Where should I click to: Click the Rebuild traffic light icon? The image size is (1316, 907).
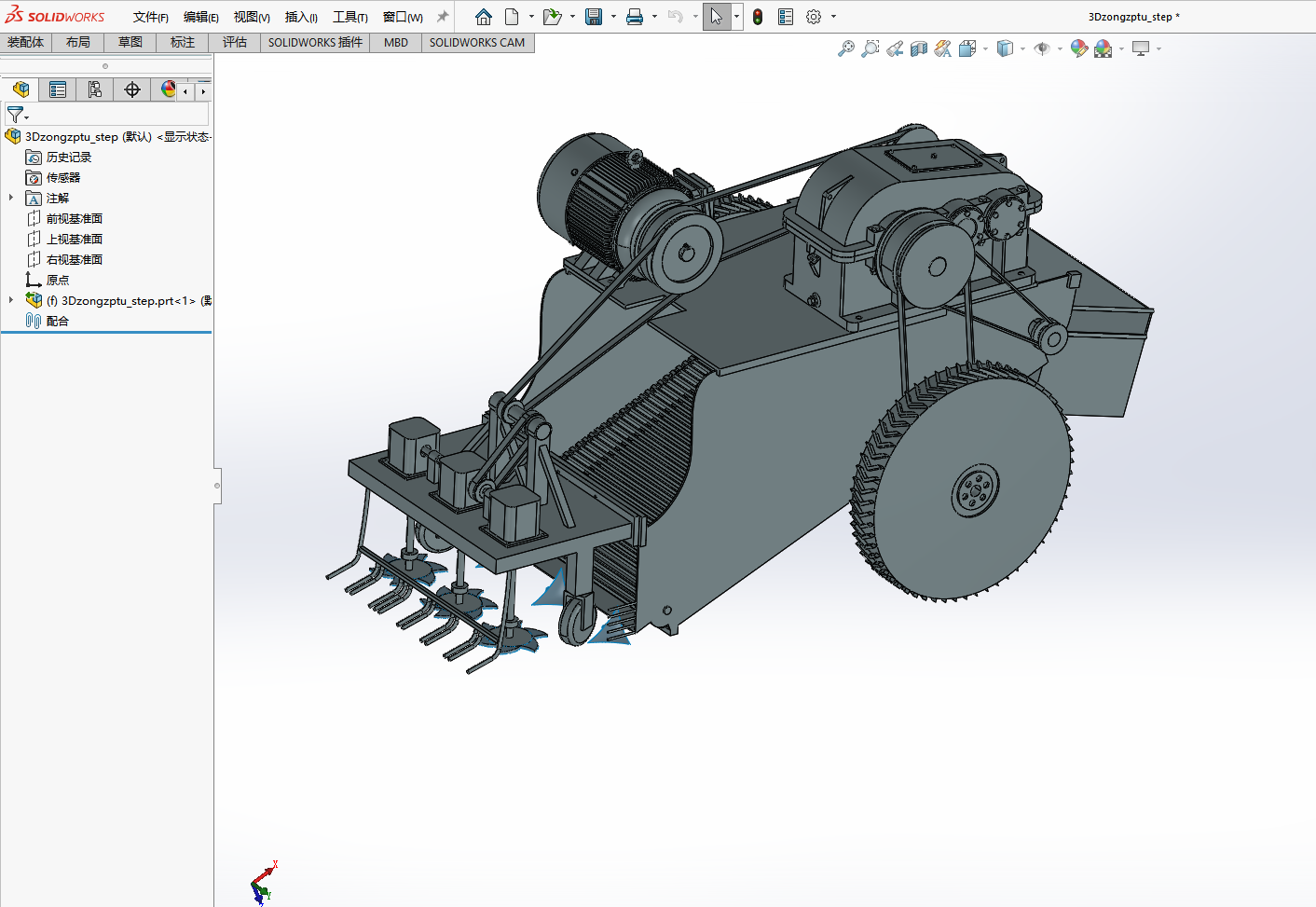(x=758, y=17)
